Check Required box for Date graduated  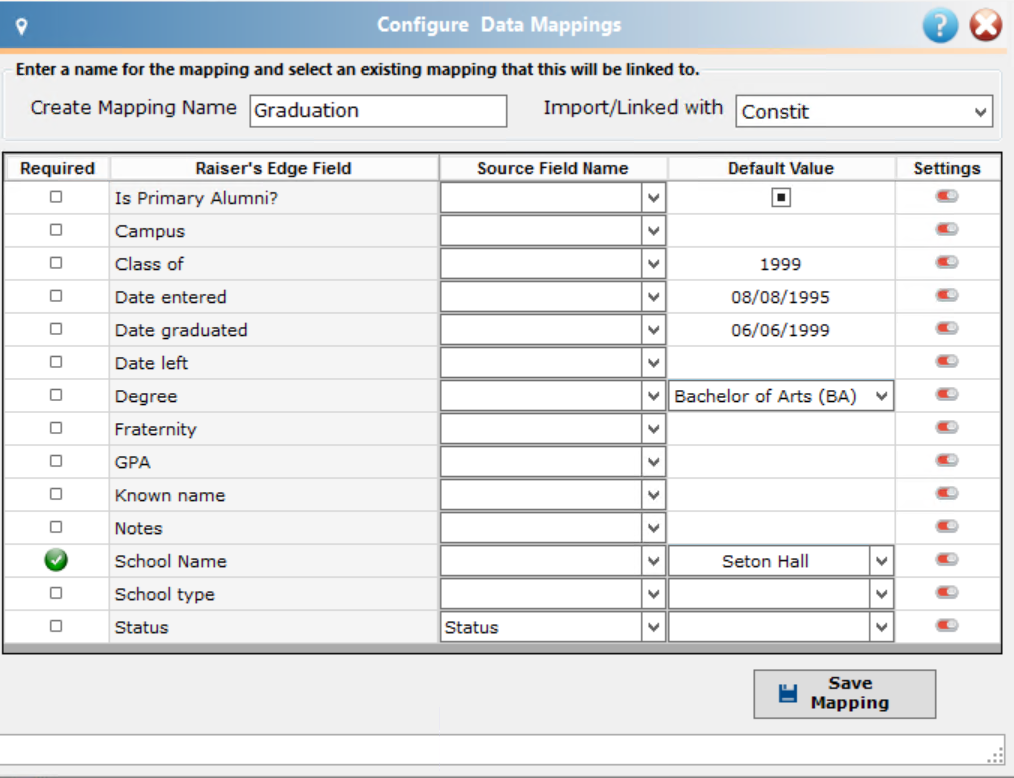point(56,329)
